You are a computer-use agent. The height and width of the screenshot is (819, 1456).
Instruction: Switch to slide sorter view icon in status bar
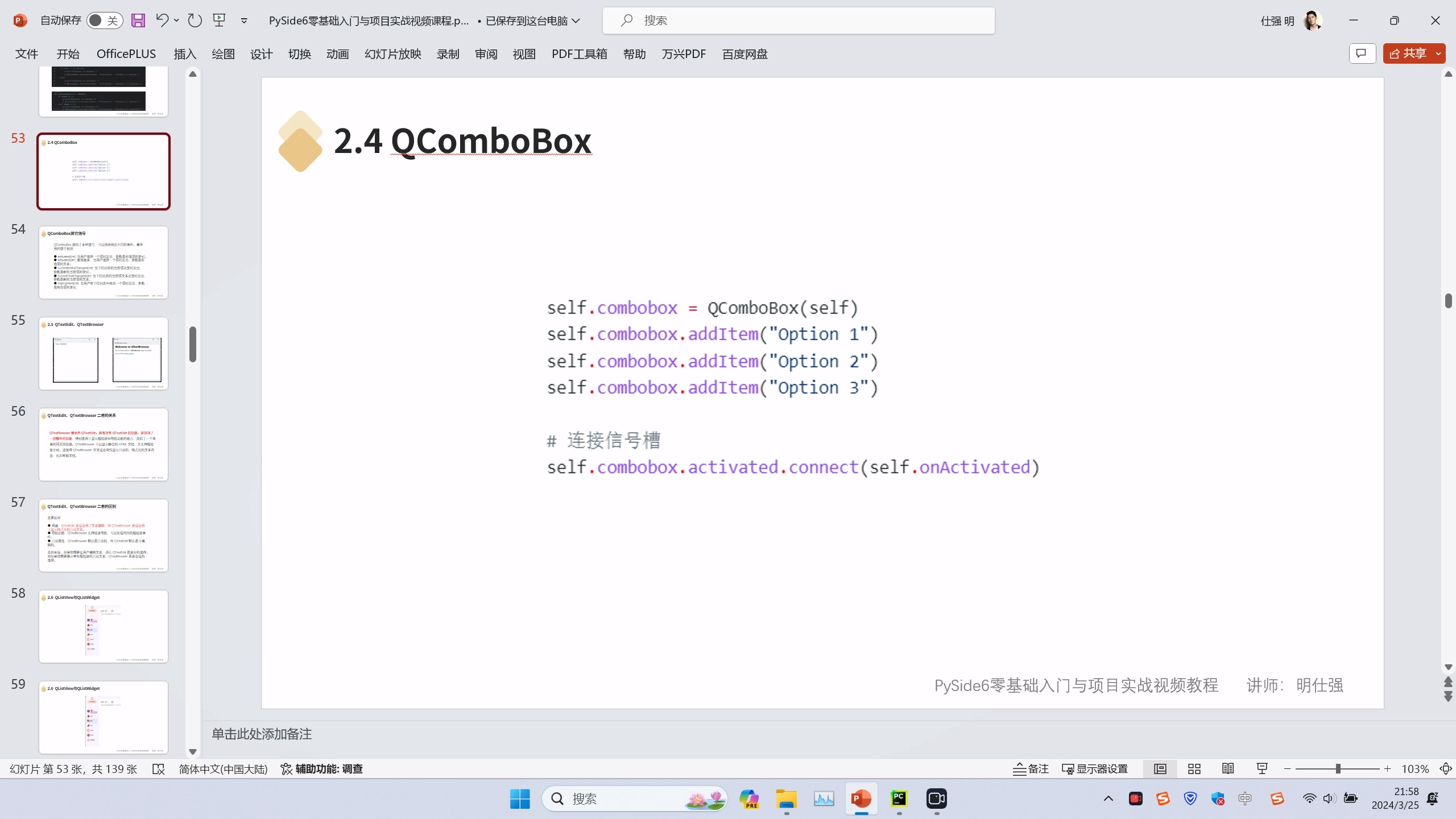pos(1194,768)
